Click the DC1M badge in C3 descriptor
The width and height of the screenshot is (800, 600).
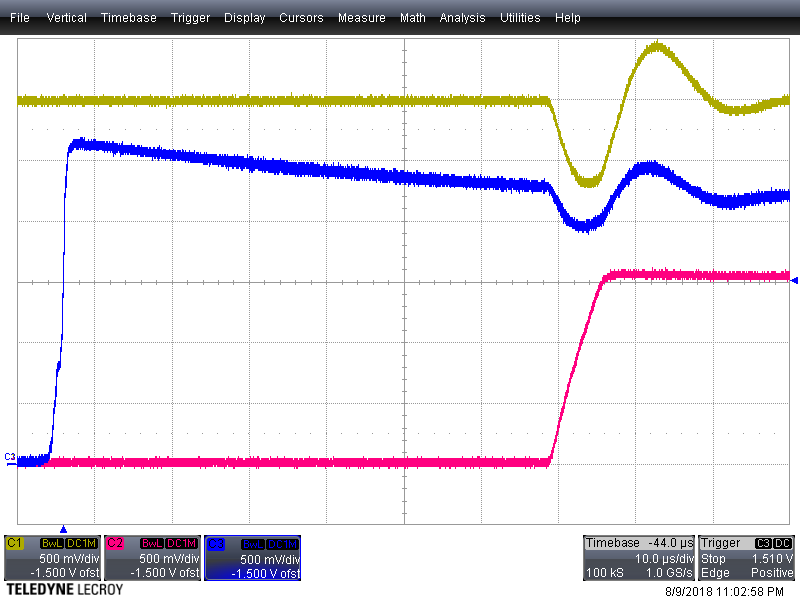pyautogui.click(x=282, y=544)
